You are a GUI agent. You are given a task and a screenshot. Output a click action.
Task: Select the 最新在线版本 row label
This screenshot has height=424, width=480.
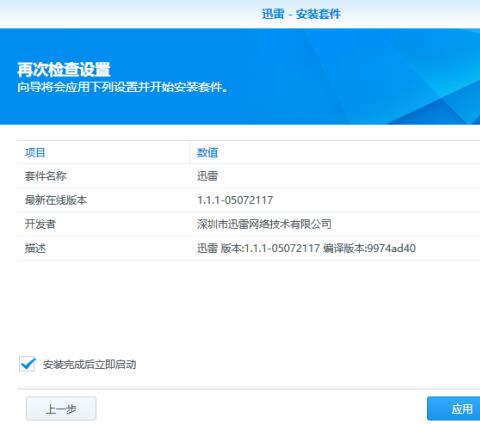pos(56,200)
